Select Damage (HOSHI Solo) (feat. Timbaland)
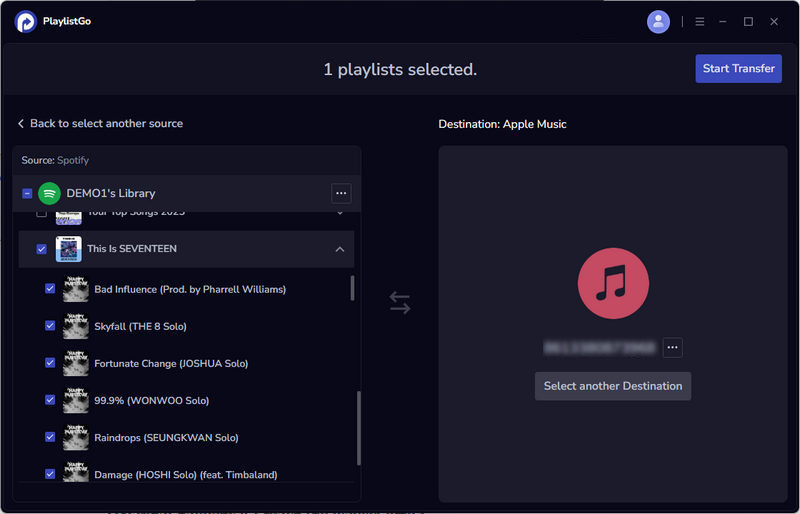Image resolution: width=800 pixels, height=514 pixels. pyautogui.click(x=186, y=475)
